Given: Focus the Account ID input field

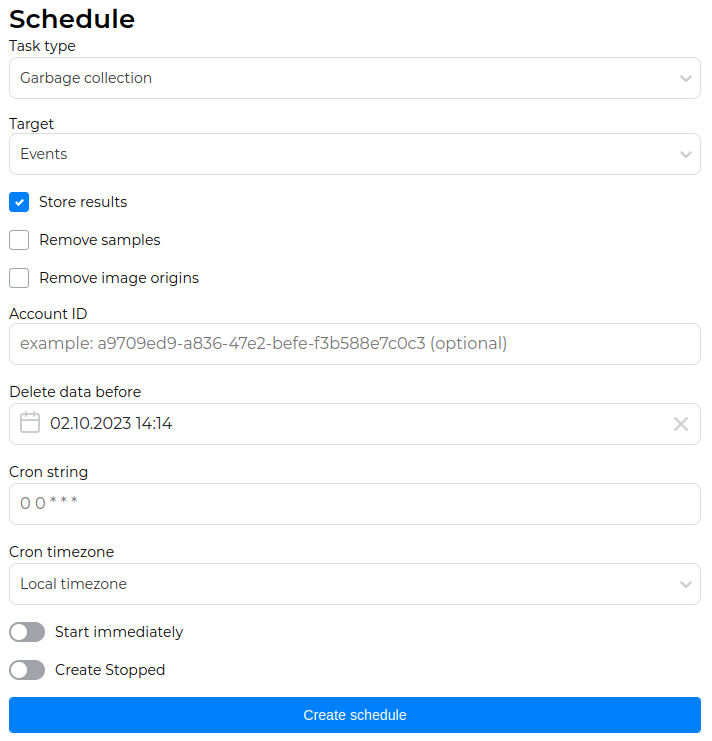Looking at the screenshot, I should click(355, 344).
